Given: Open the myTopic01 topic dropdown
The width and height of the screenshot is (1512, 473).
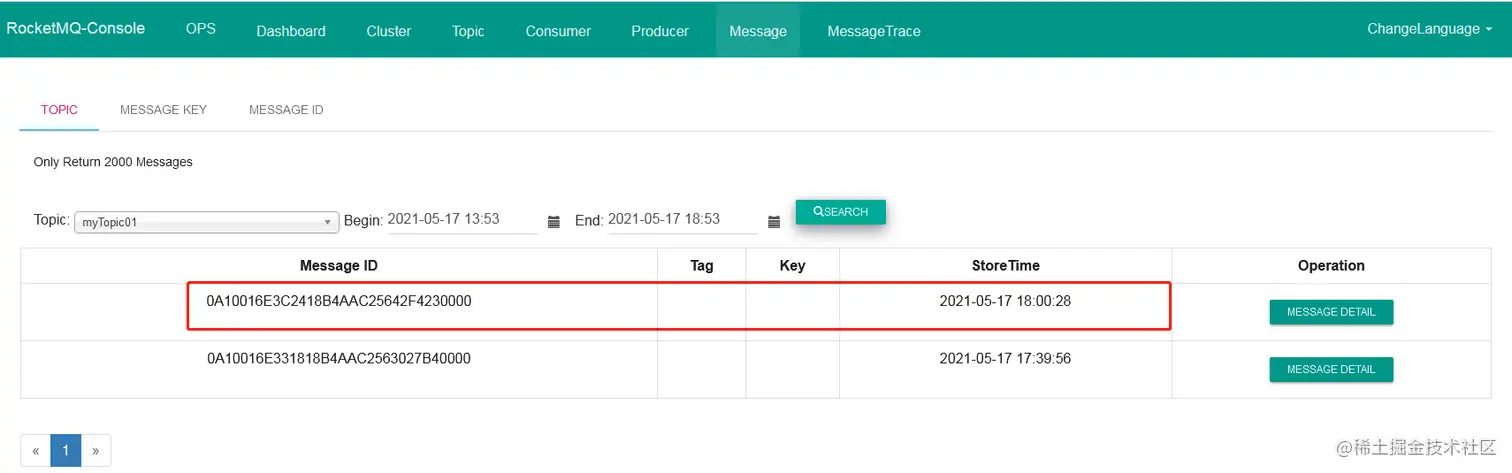Looking at the screenshot, I should [x=207, y=222].
